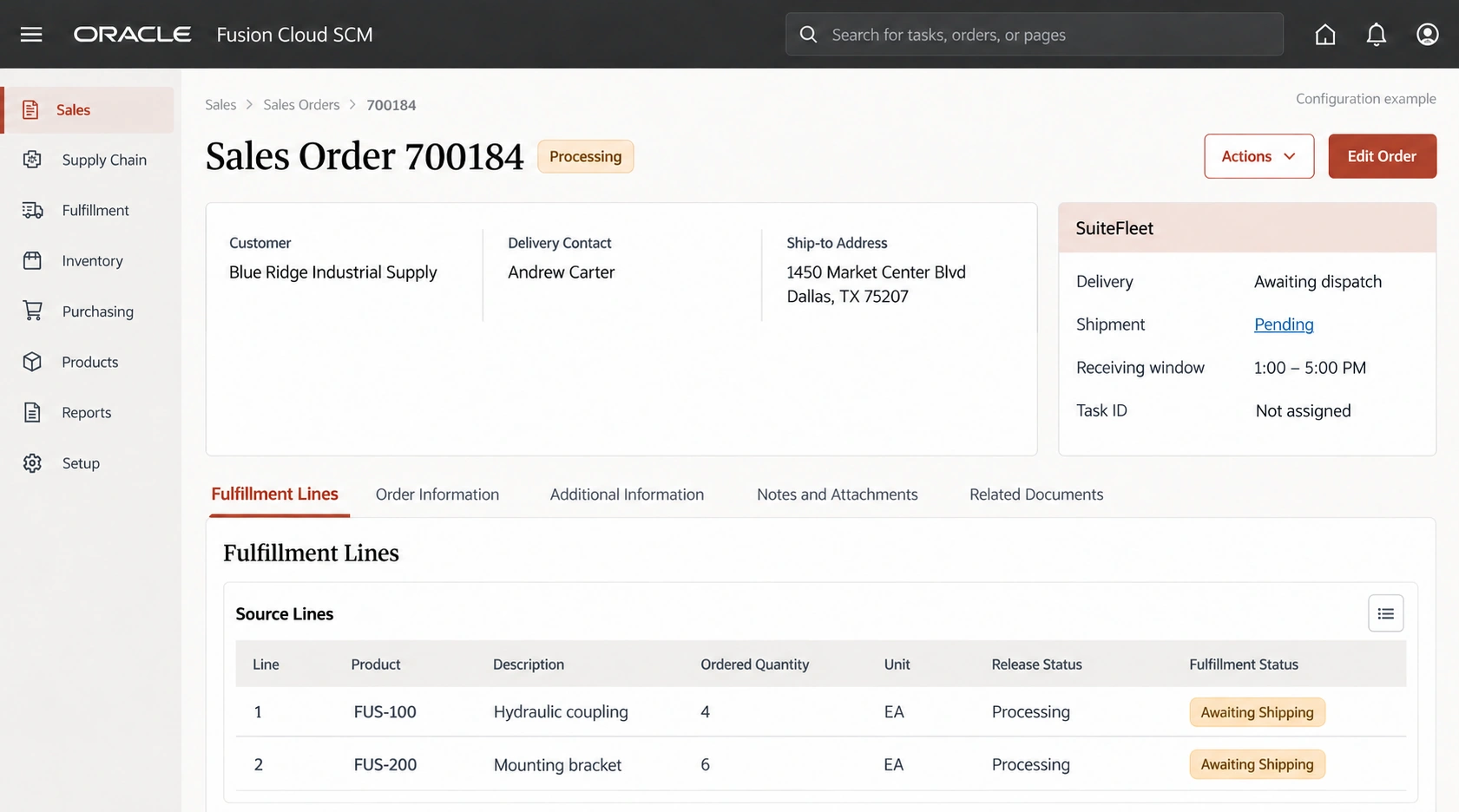Image resolution: width=1459 pixels, height=812 pixels.
Task: Open the Source Lines list view icon
Action: pyautogui.click(x=1385, y=613)
